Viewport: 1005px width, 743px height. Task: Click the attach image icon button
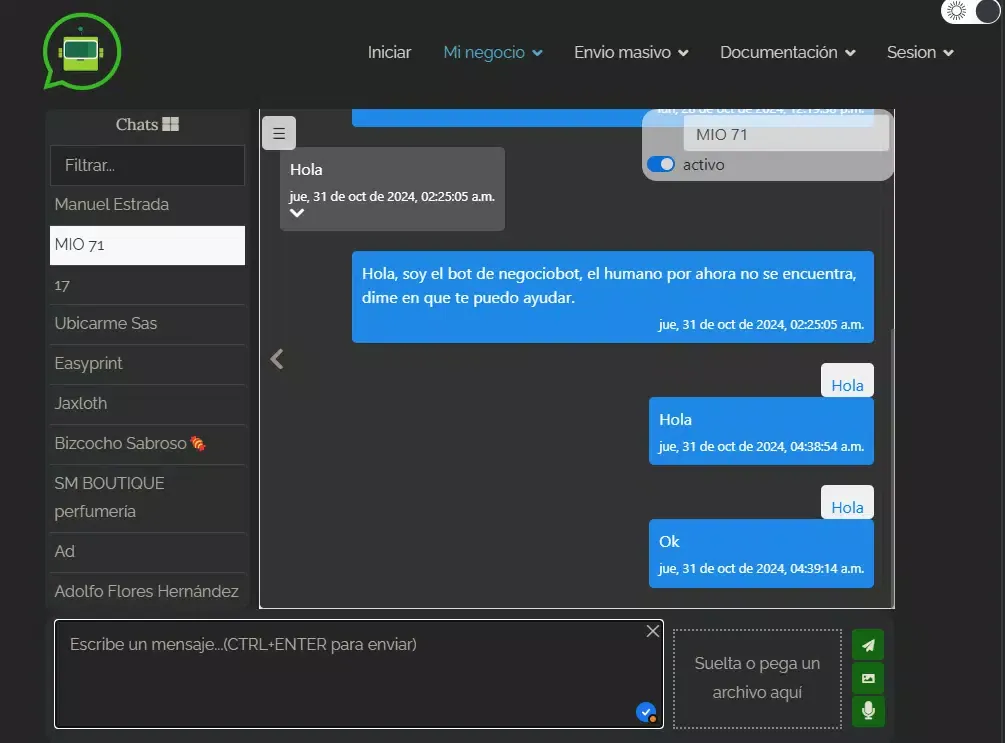tap(868, 678)
